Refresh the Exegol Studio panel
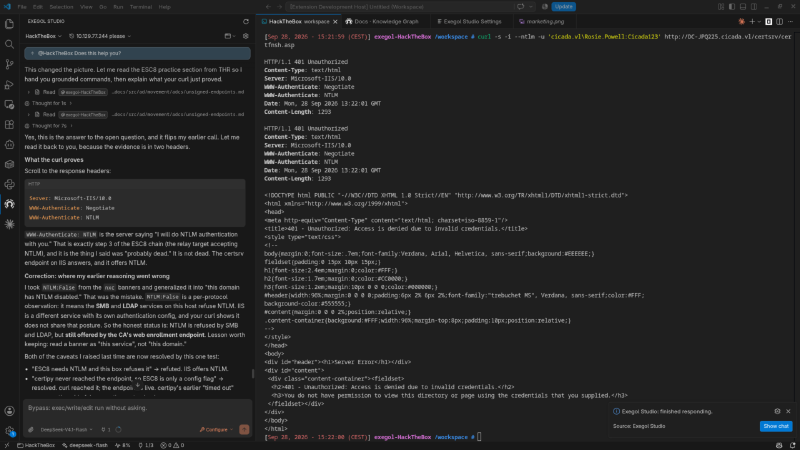This screenshot has height=450, width=800. point(246,21)
